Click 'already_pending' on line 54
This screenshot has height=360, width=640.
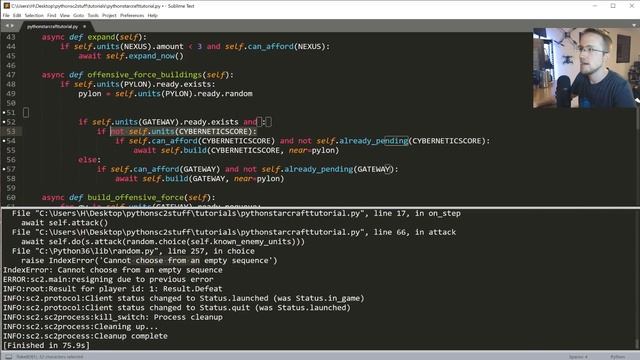click(x=373, y=141)
